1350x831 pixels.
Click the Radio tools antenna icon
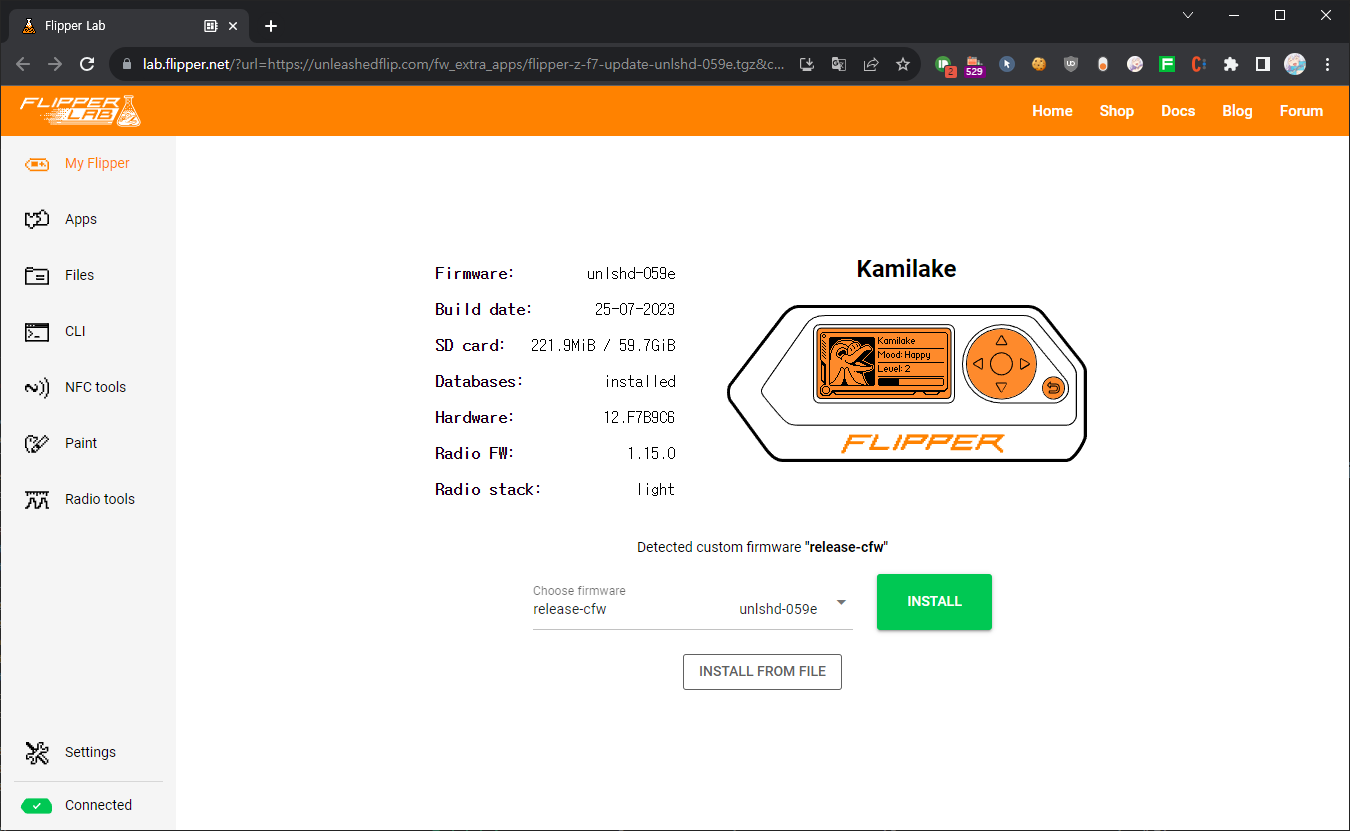point(37,499)
